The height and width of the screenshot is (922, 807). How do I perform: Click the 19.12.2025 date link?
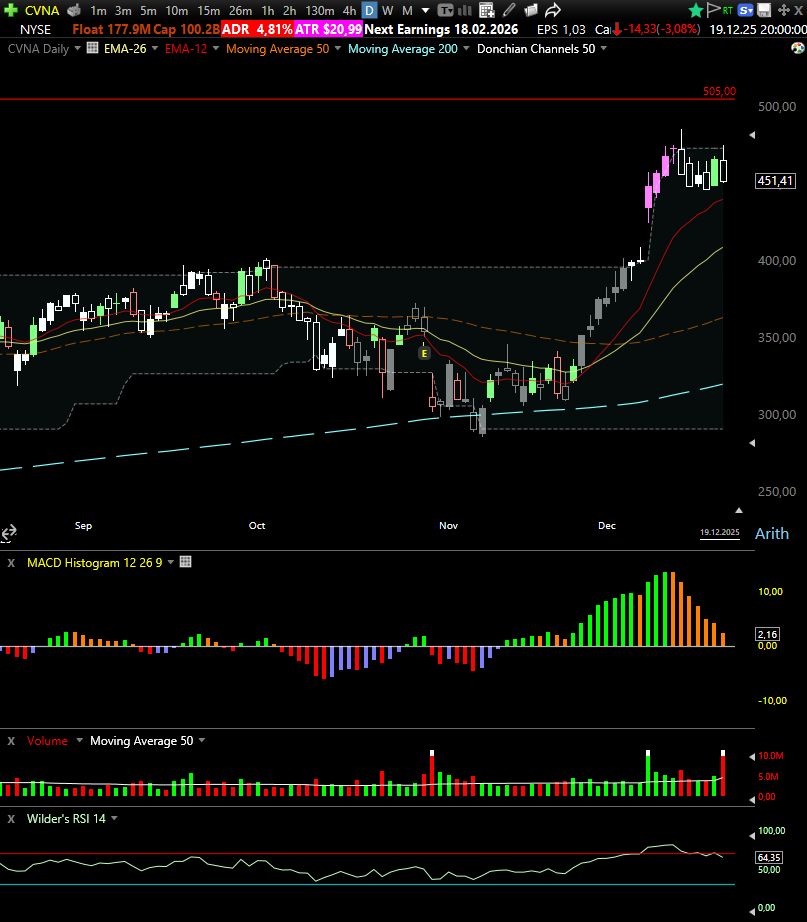tap(719, 532)
